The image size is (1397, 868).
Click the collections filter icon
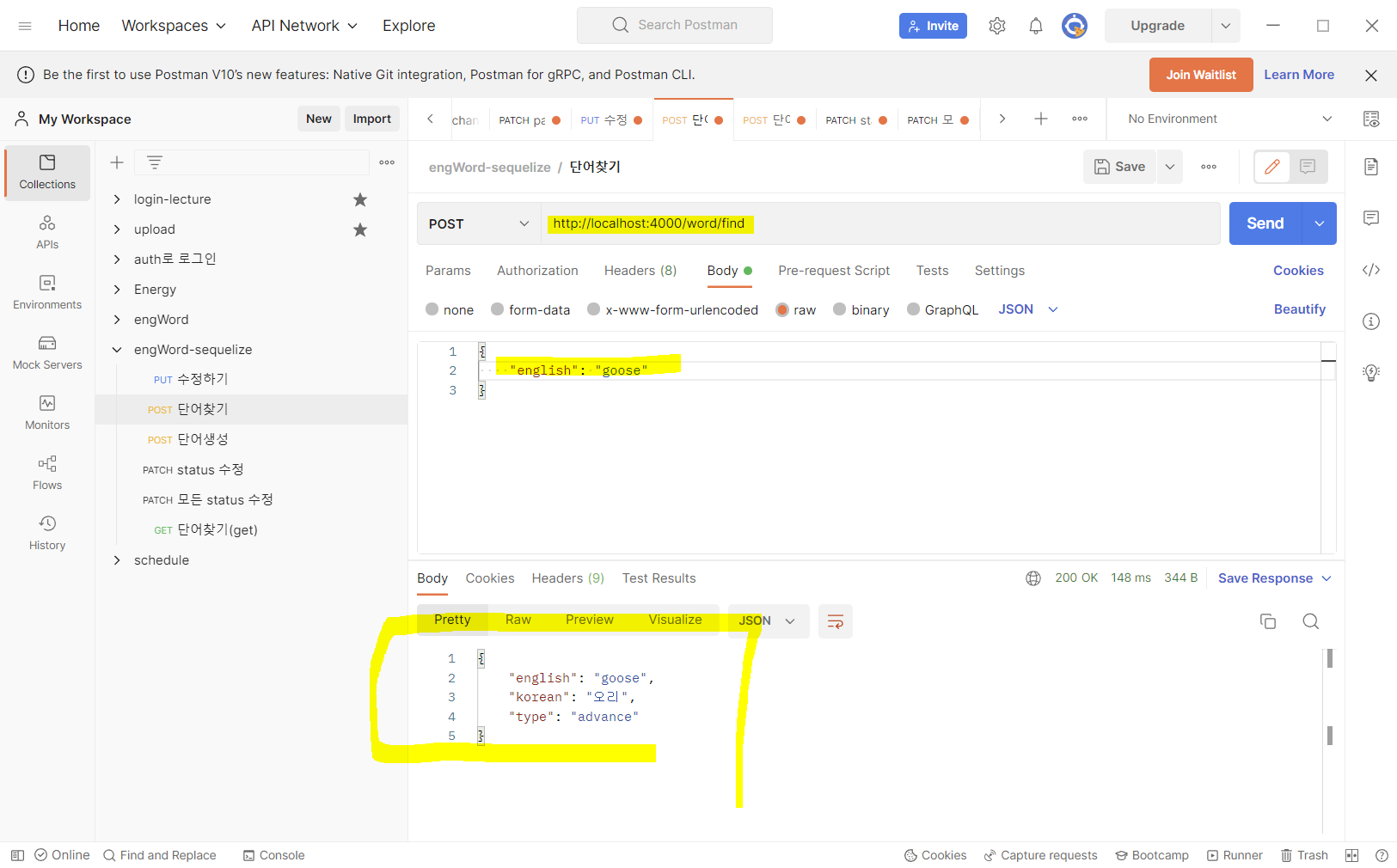click(155, 162)
